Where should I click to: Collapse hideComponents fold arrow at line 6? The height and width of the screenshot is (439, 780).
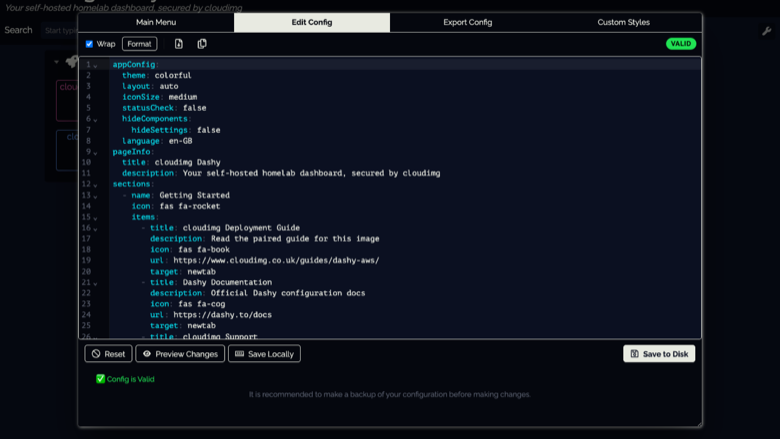point(95,119)
